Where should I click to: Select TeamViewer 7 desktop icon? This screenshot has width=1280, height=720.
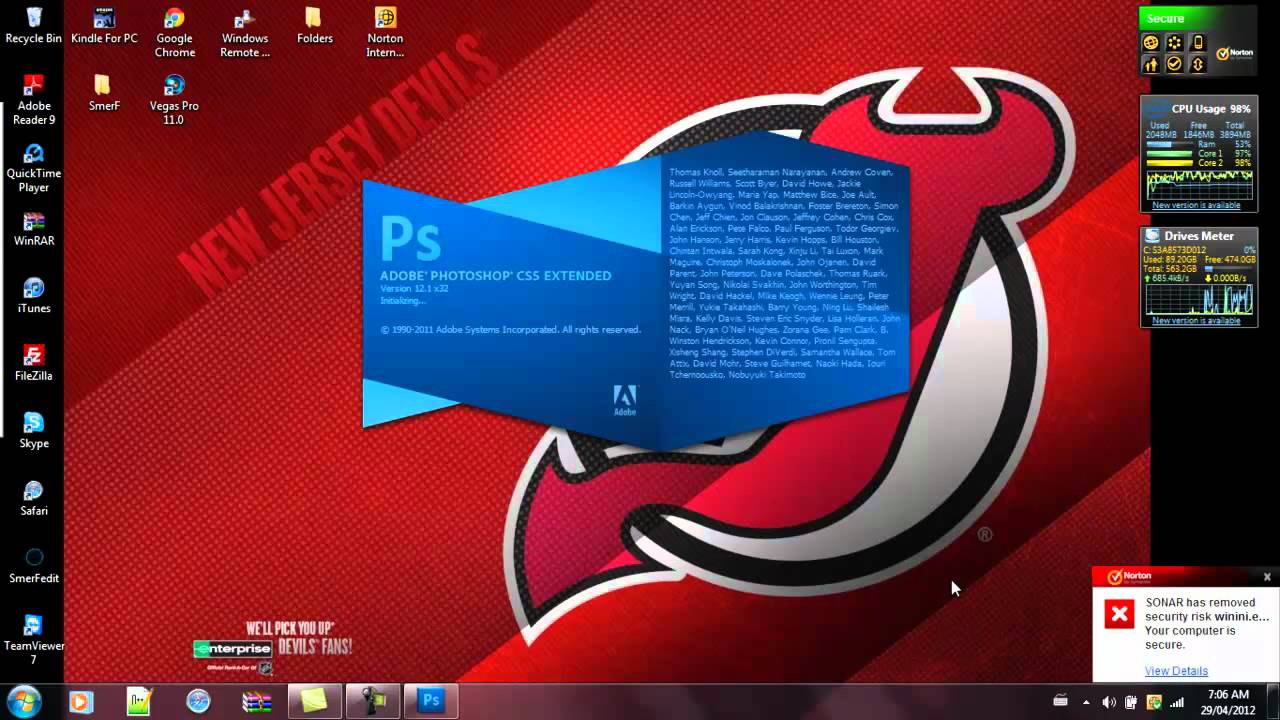click(33, 639)
